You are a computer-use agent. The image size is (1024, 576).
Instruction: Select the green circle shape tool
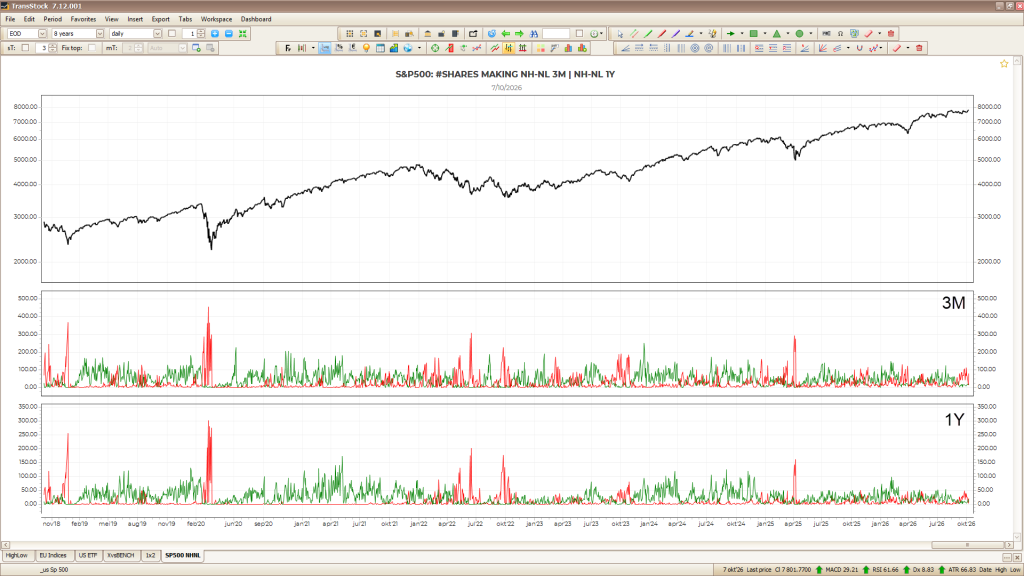click(x=799, y=33)
